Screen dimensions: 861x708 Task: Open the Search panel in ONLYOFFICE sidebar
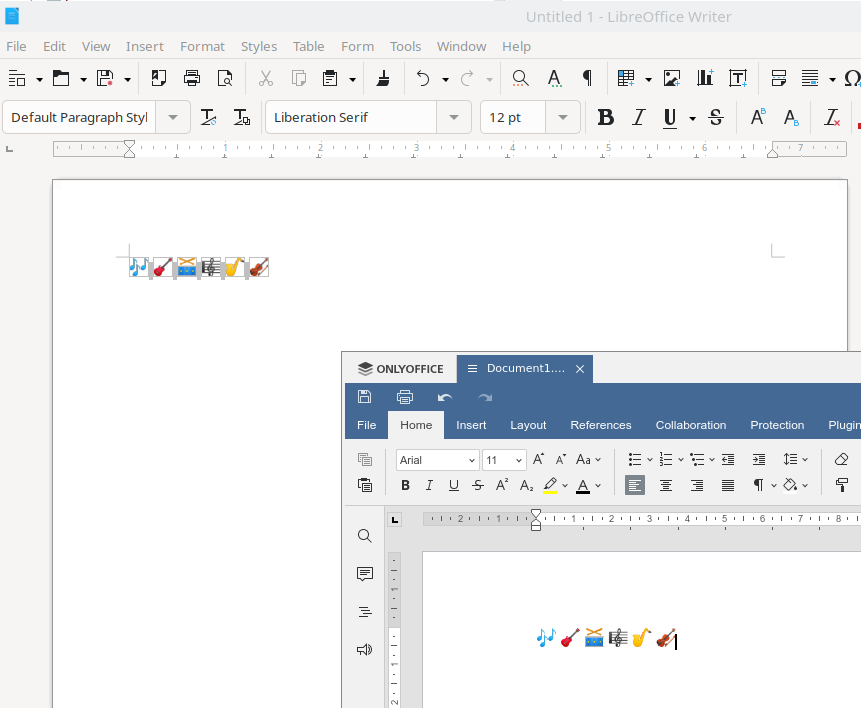365,536
